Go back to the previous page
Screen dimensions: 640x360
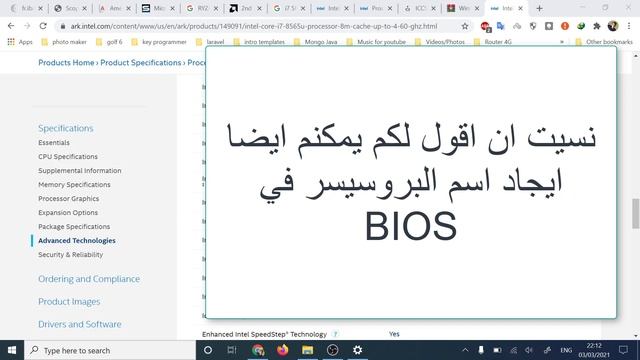tap(11, 26)
